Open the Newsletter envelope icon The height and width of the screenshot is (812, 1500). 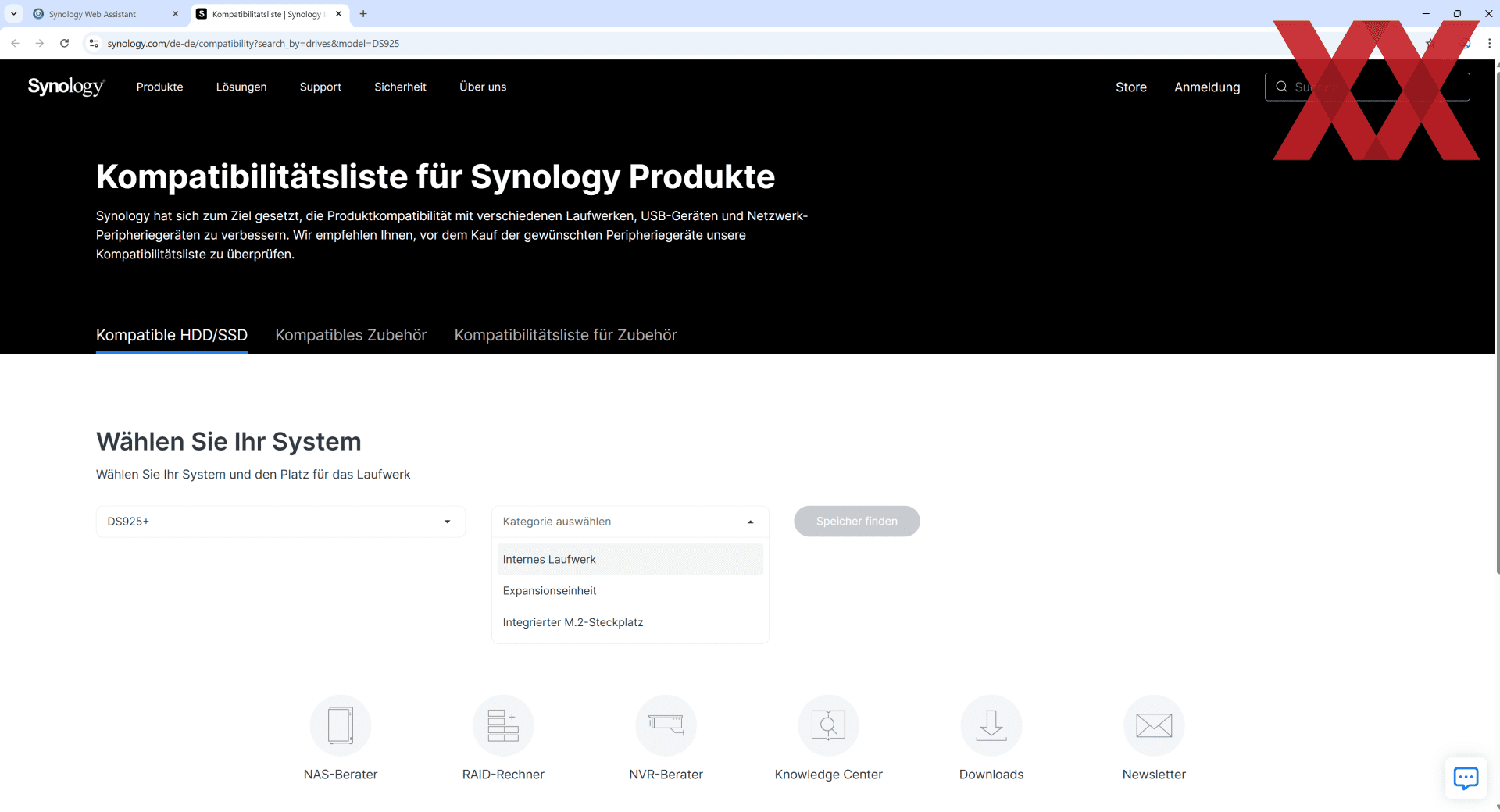[x=1154, y=725]
